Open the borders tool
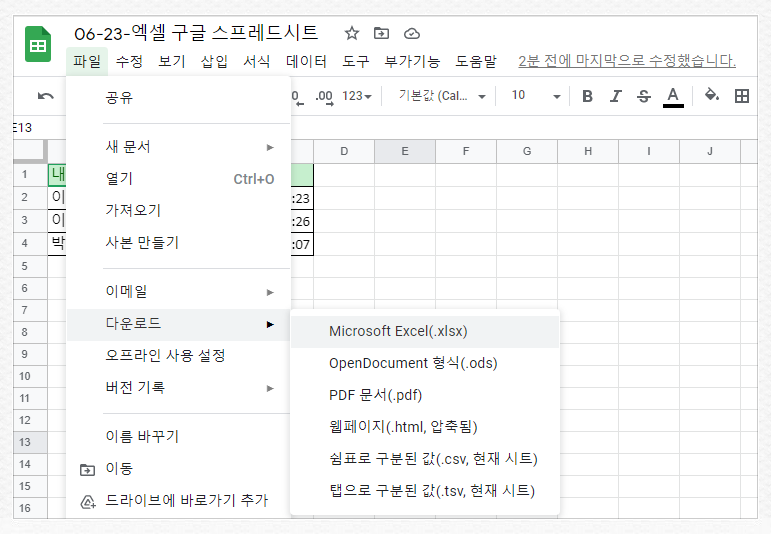The height and width of the screenshot is (534, 771). [x=741, y=96]
